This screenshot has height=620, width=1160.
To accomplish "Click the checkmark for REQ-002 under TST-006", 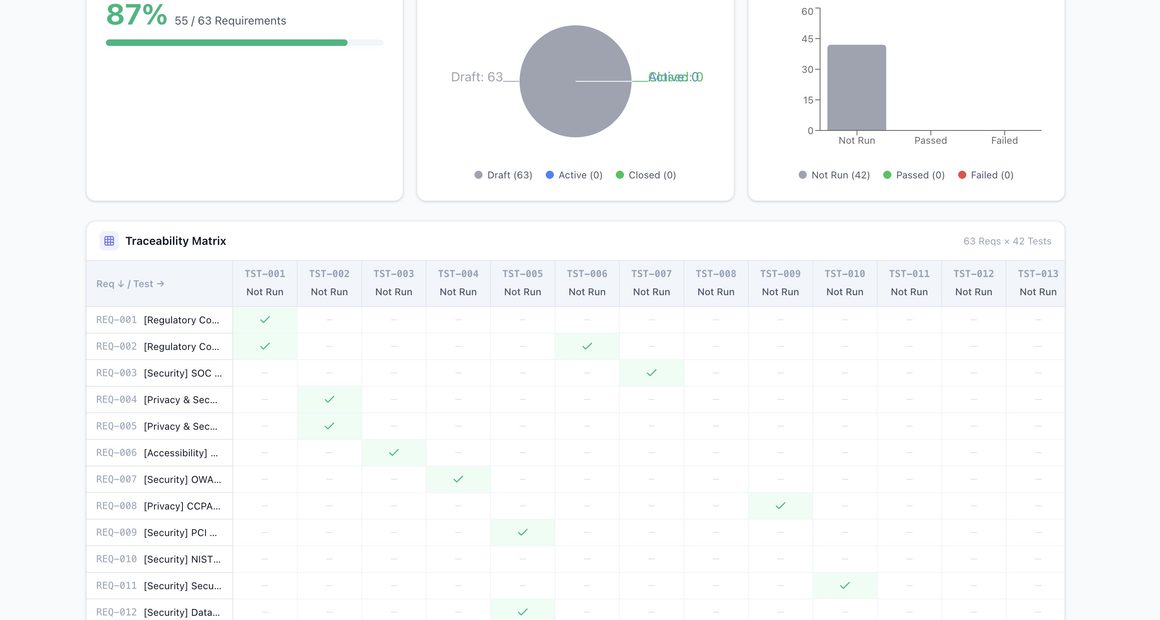I will coord(587,346).
